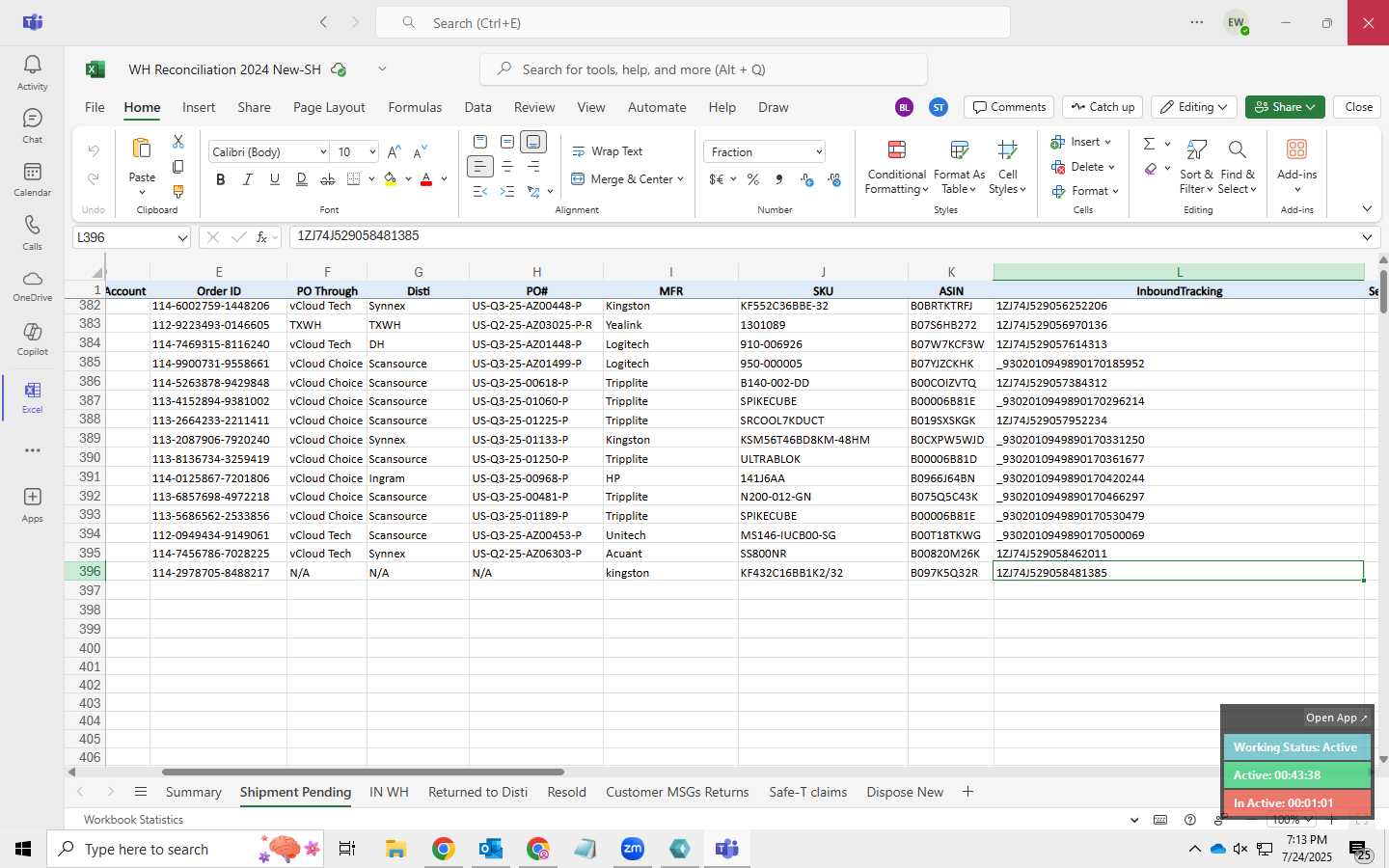Select the Format Painter brush
The image size is (1389, 868).
178,192
